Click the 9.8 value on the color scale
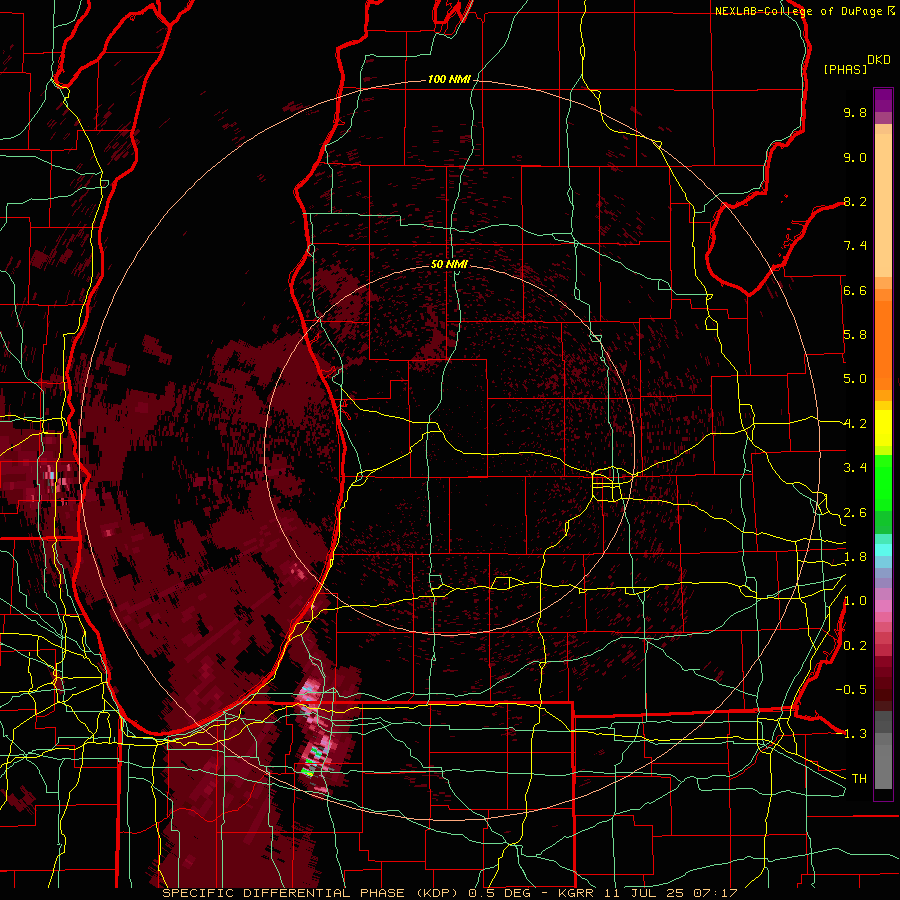The image size is (900, 900). (x=855, y=112)
